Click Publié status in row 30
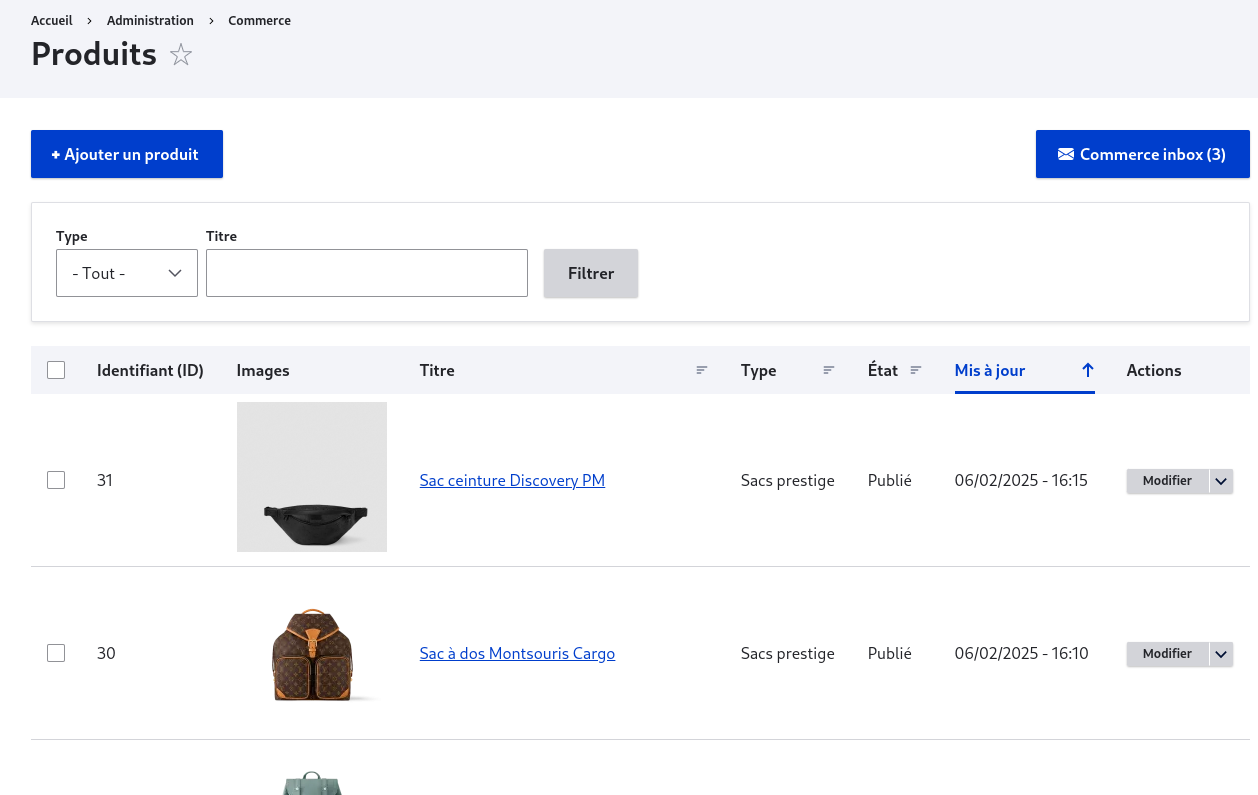The width and height of the screenshot is (1258, 795). coord(890,653)
